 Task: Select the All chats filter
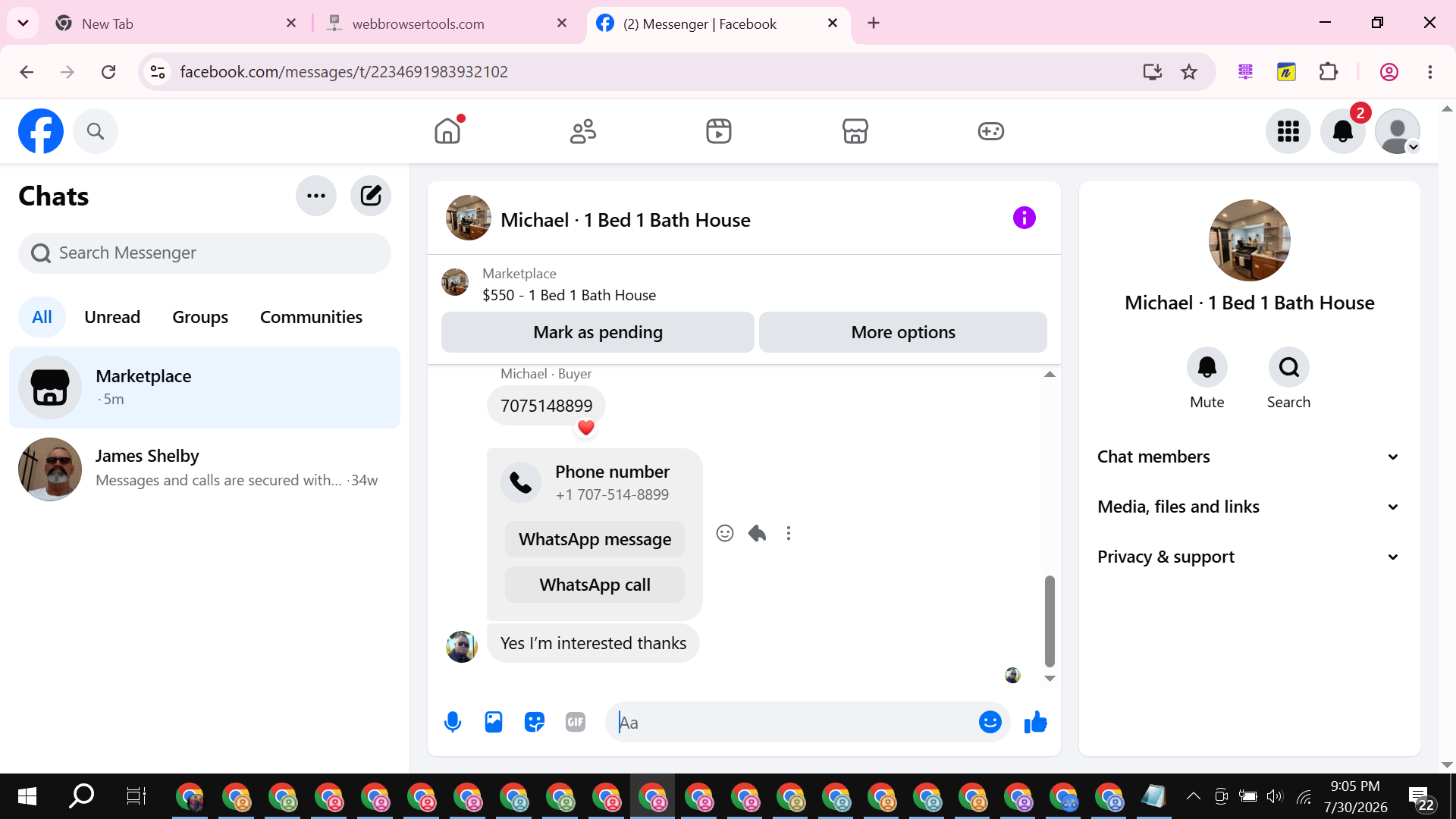pos(42,317)
